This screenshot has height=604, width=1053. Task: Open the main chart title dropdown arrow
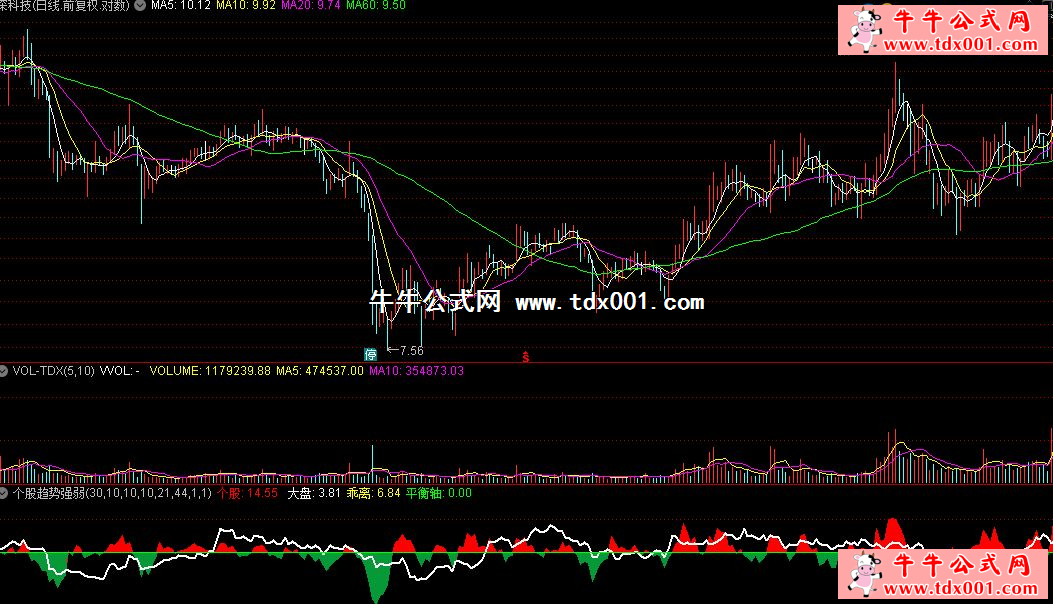pyautogui.click(x=139, y=6)
